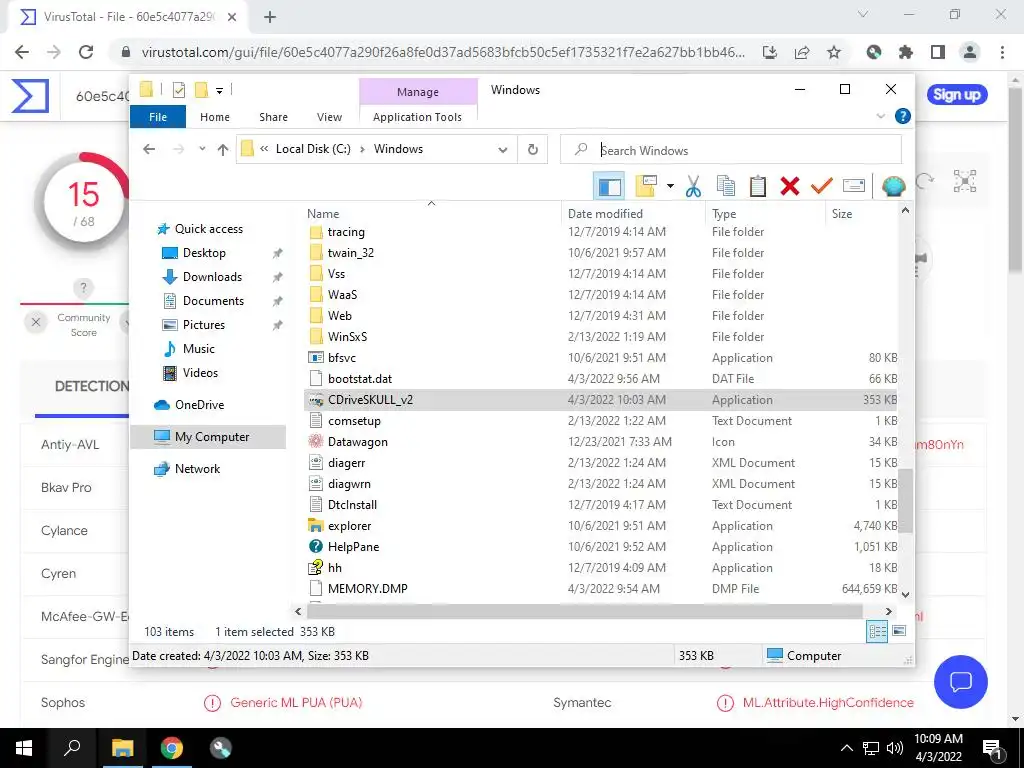Open the Share ribbon tab
This screenshot has height=768, width=1024.
tap(273, 117)
